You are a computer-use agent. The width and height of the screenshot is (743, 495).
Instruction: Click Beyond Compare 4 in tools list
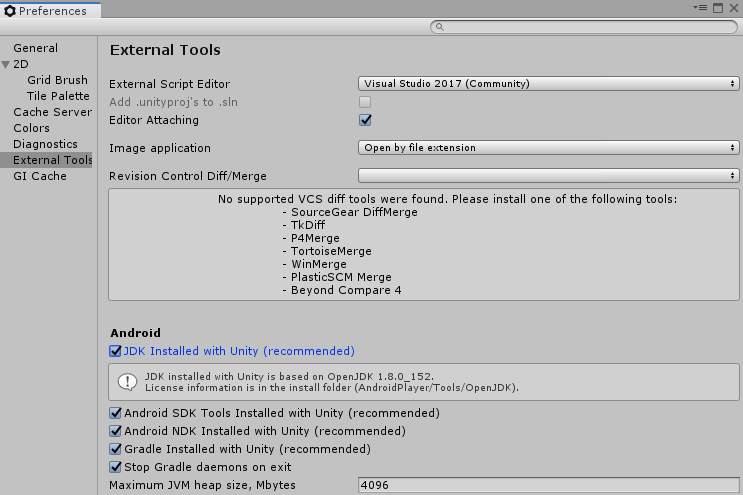346,290
